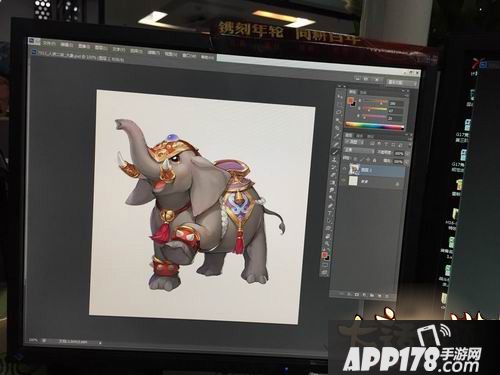Open the 正常 blend mode dropdown

point(359,150)
